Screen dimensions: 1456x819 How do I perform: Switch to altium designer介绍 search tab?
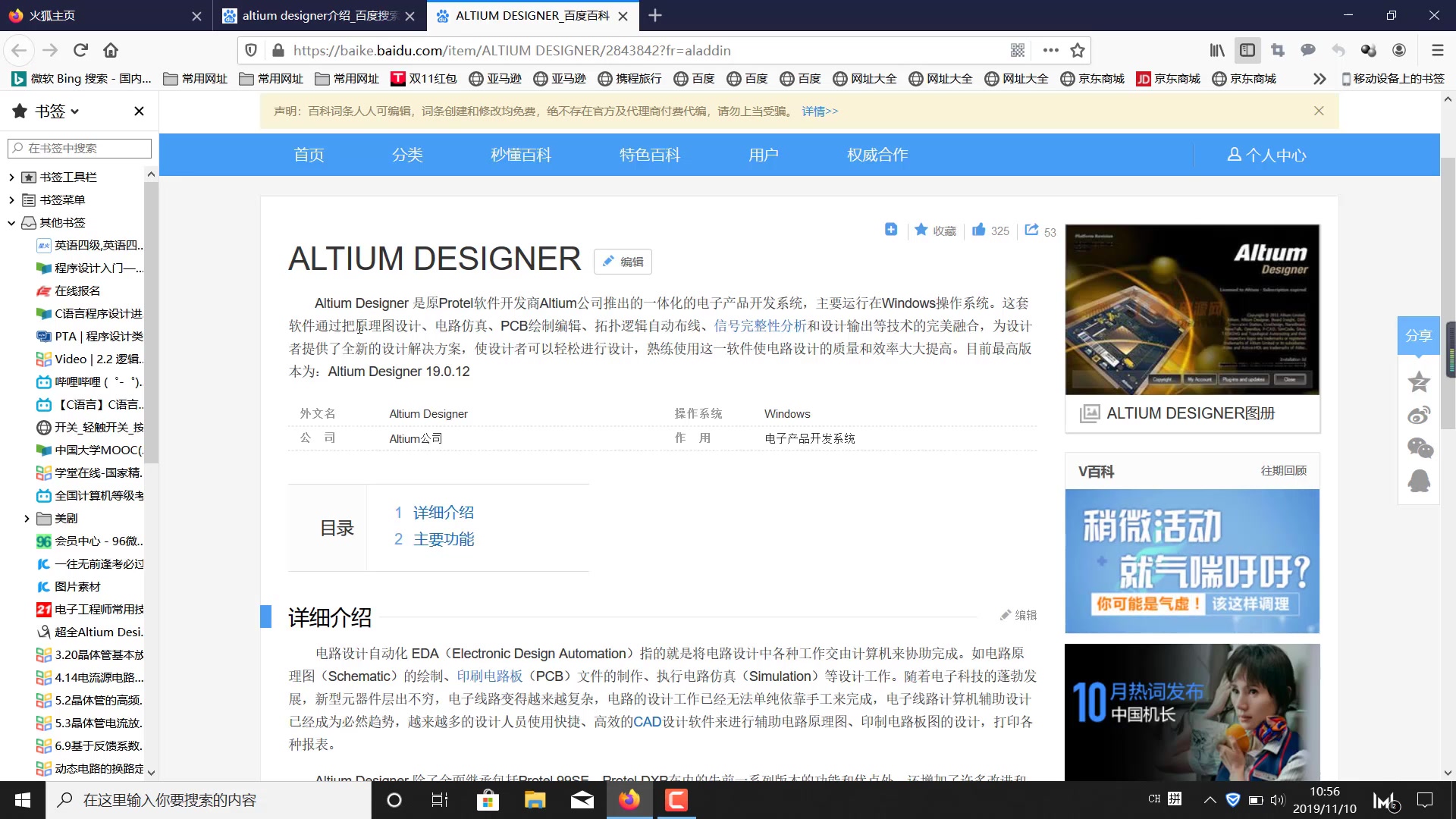318,15
